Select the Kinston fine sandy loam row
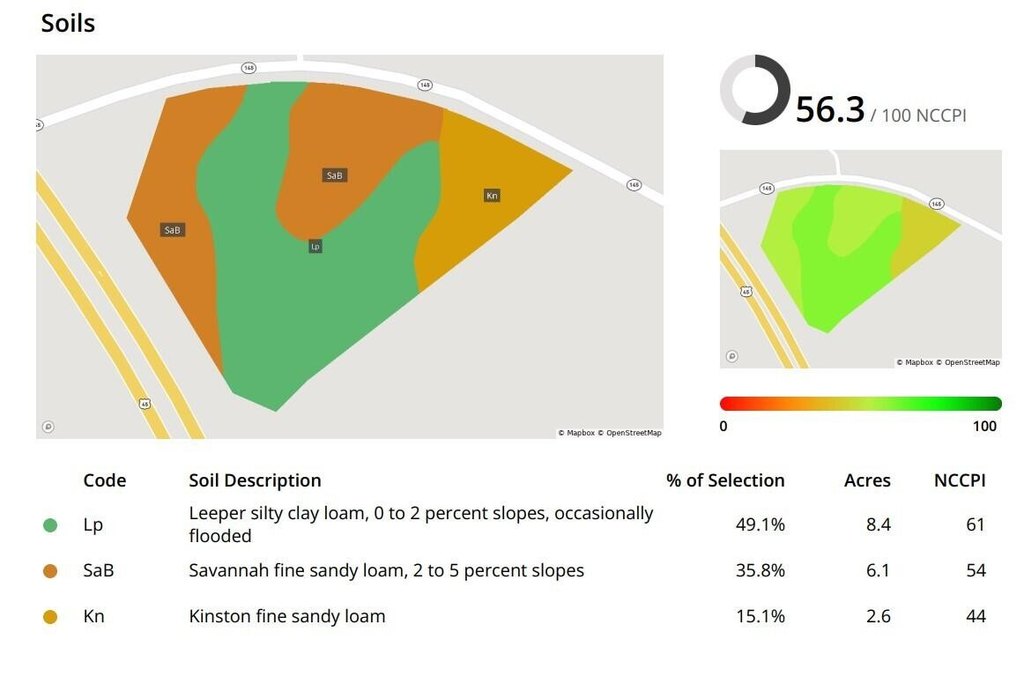The height and width of the screenshot is (699, 1024). point(514,616)
